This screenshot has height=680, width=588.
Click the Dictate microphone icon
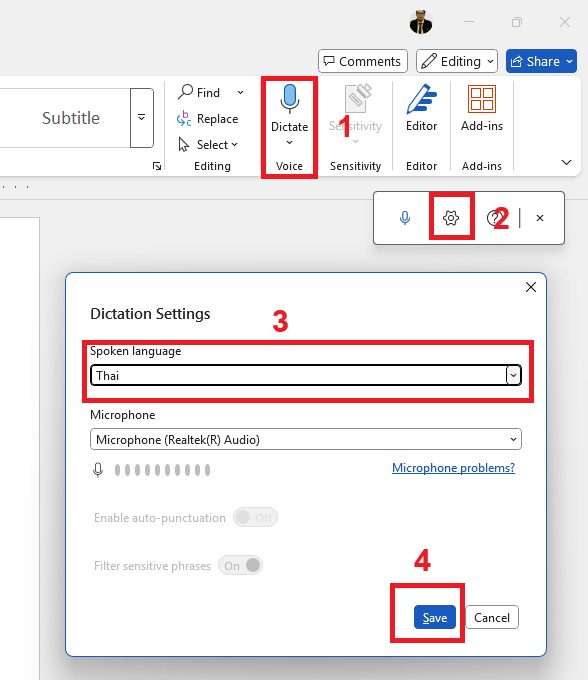(289, 98)
